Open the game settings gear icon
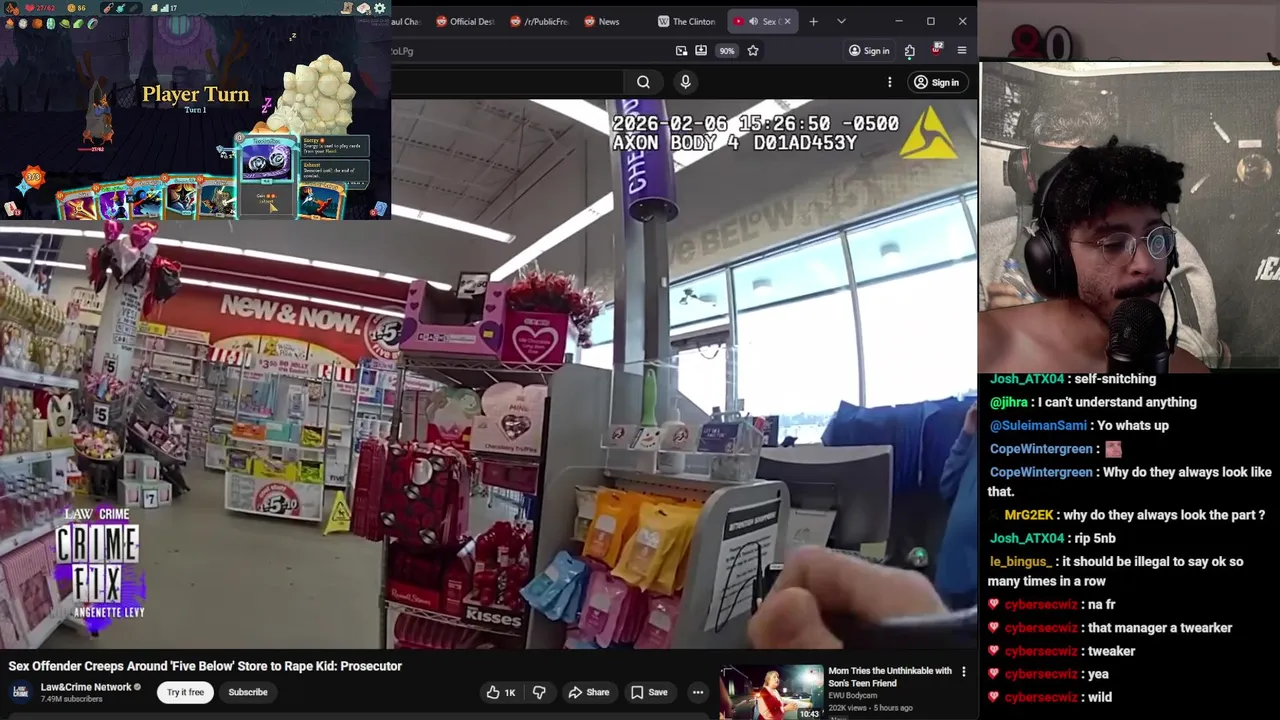The width and height of the screenshot is (1280, 720). point(379,8)
